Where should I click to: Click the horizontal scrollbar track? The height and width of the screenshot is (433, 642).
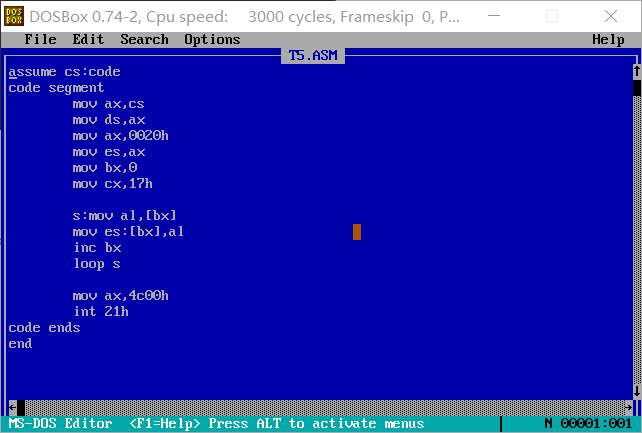(325, 408)
